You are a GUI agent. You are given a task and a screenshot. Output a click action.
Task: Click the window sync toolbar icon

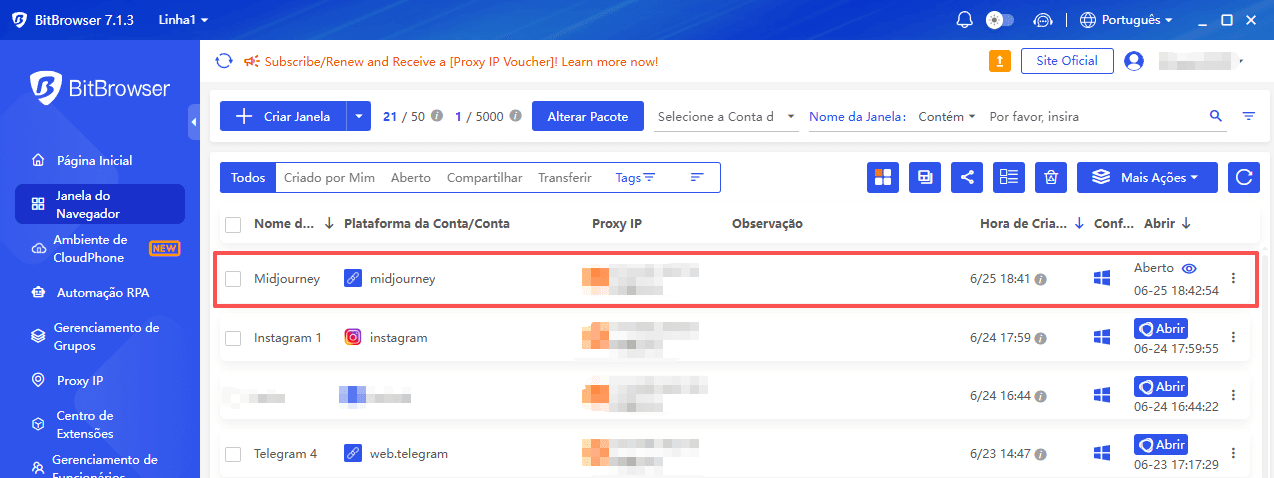tap(925, 177)
